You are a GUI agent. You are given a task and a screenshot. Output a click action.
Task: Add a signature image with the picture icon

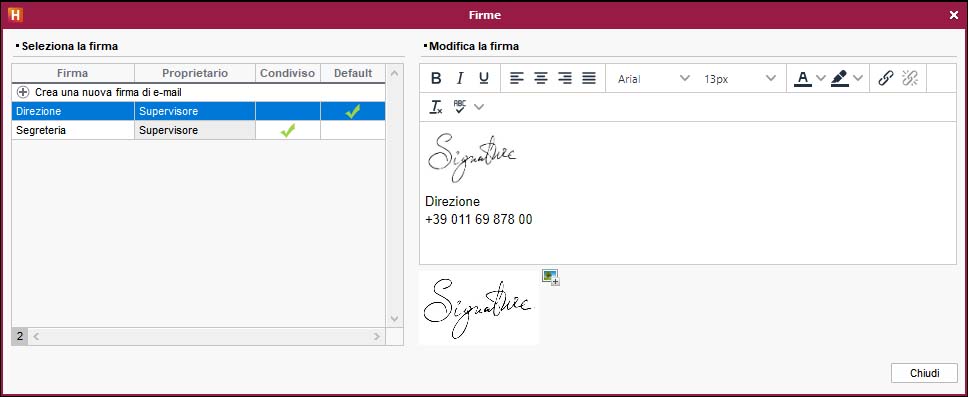pyautogui.click(x=550, y=277)
